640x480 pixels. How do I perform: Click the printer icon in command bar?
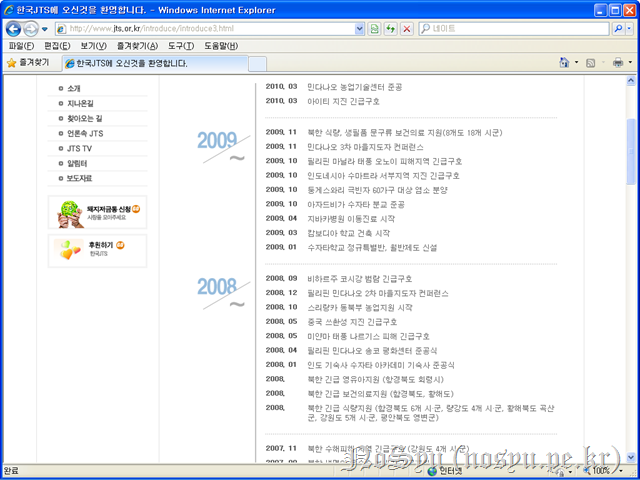click(x=616, y=63)
